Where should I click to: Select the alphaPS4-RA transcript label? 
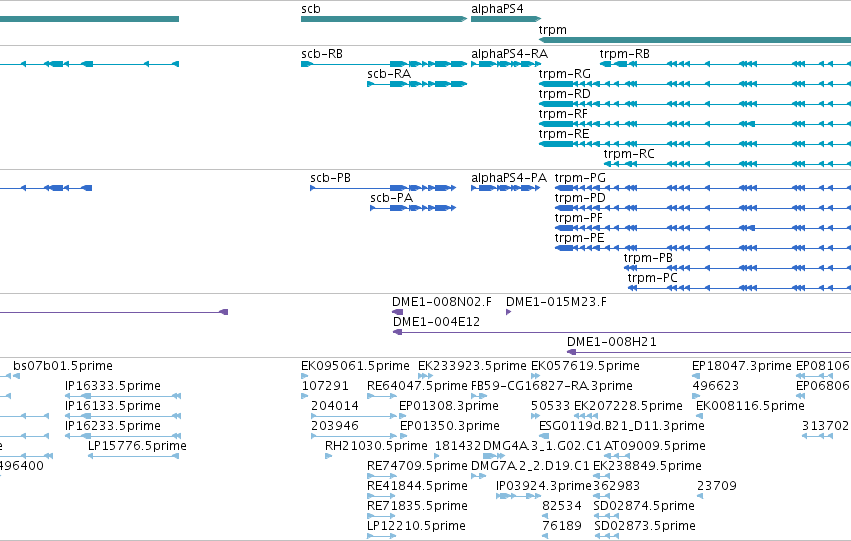510,54
